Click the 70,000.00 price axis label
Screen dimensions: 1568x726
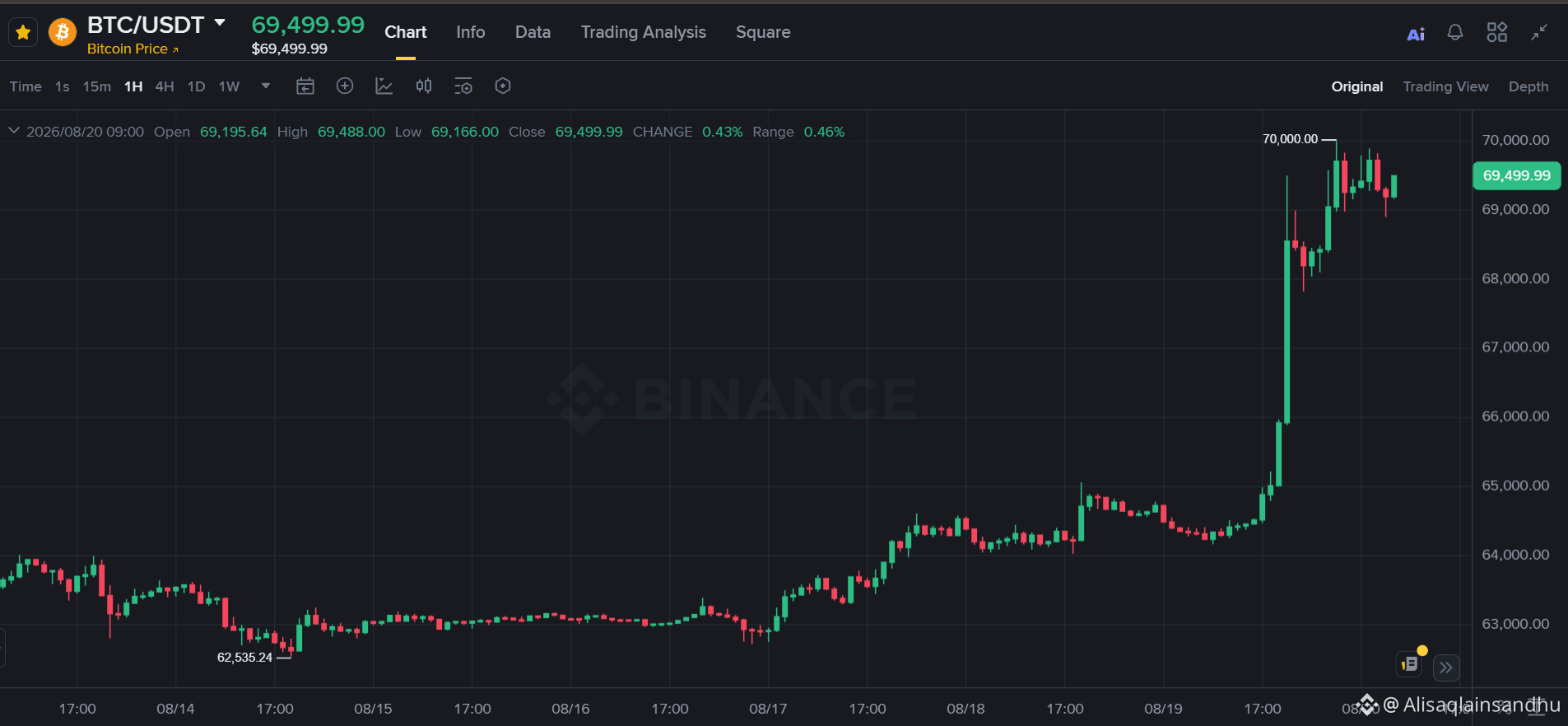coord(1515,140)
